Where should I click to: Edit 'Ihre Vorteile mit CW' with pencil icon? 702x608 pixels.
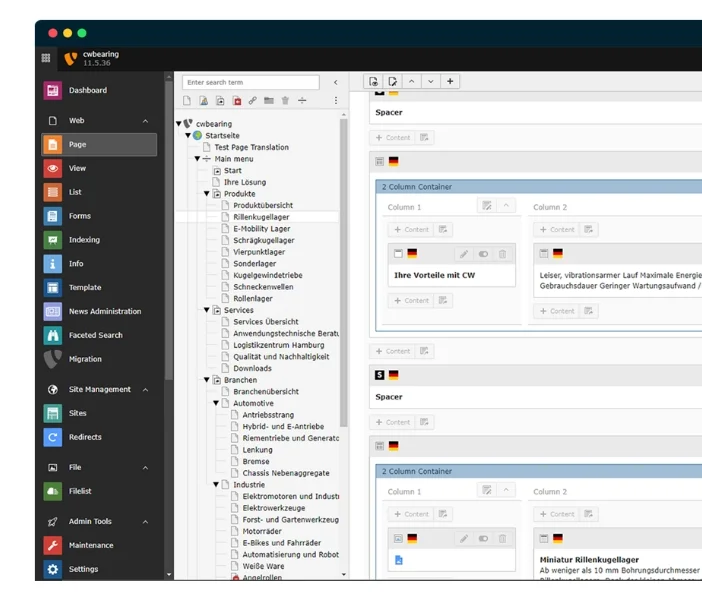pos(463,254)
